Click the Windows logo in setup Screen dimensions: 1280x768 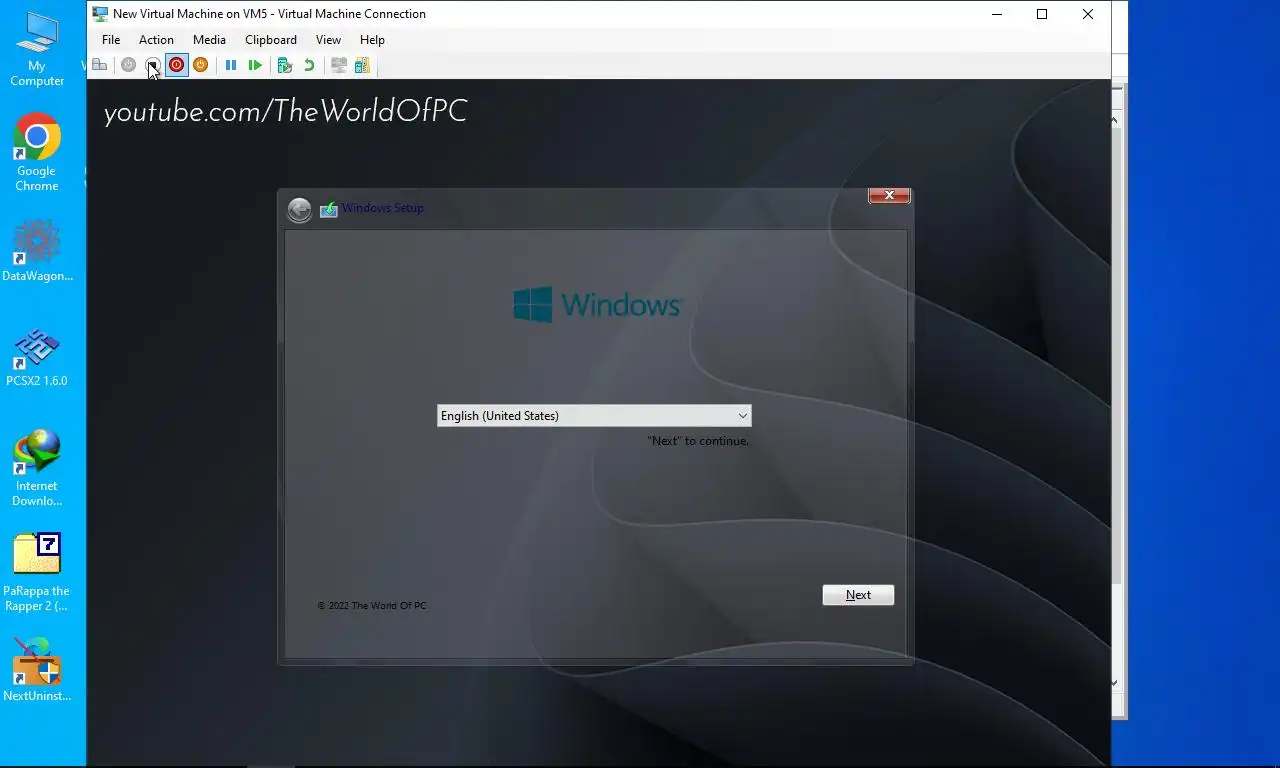click(597, 304)
